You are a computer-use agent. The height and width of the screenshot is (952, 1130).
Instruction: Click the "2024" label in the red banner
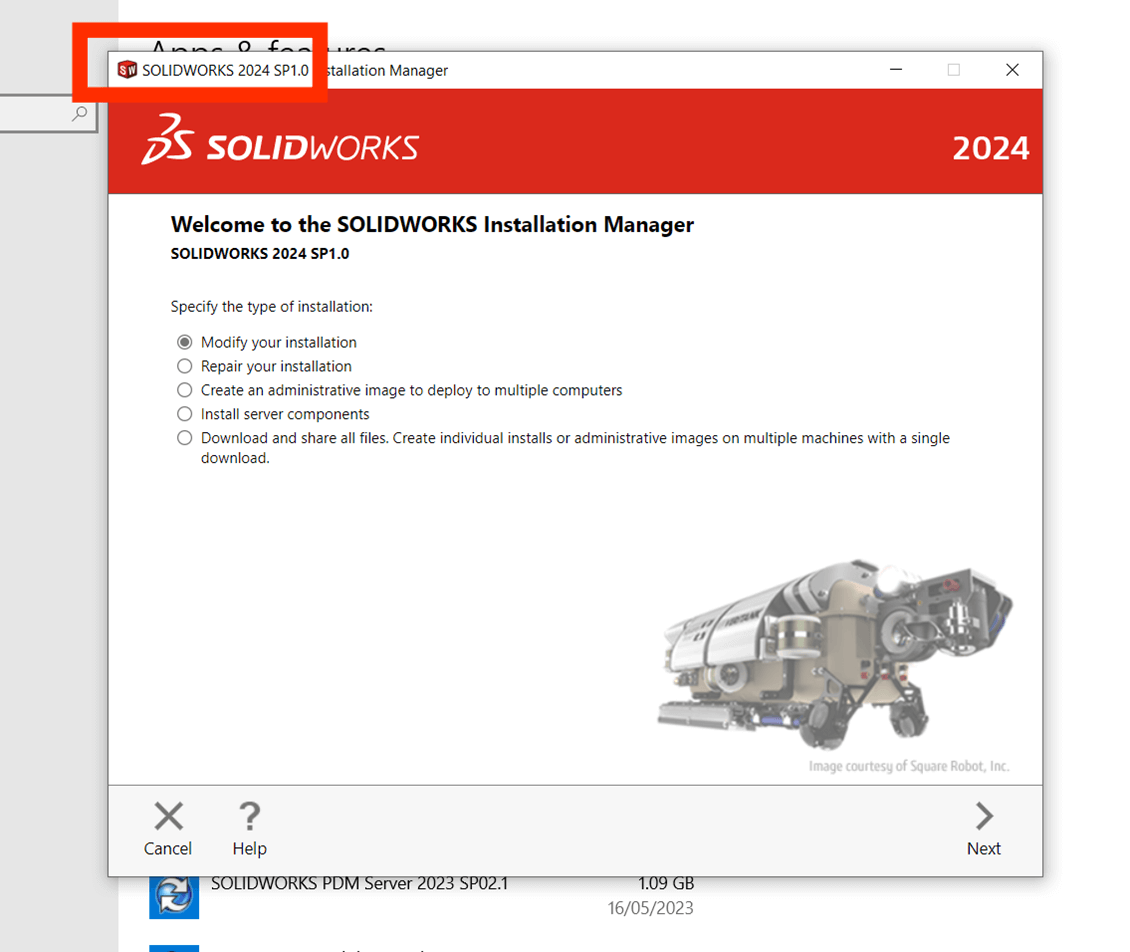click(991, 148)
